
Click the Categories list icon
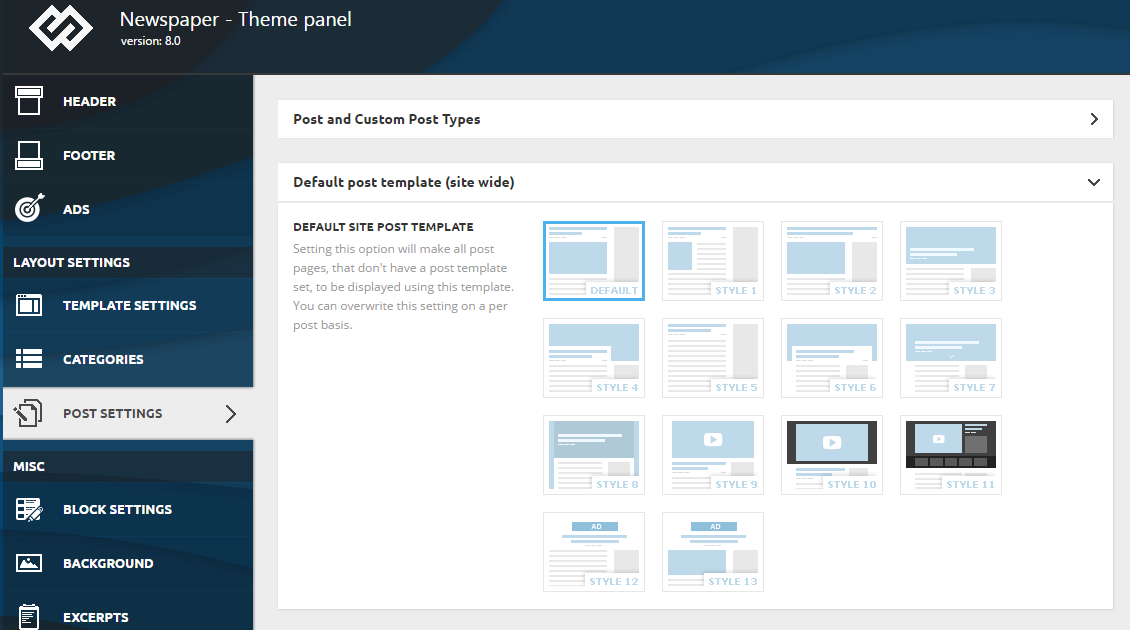point(29,359)
